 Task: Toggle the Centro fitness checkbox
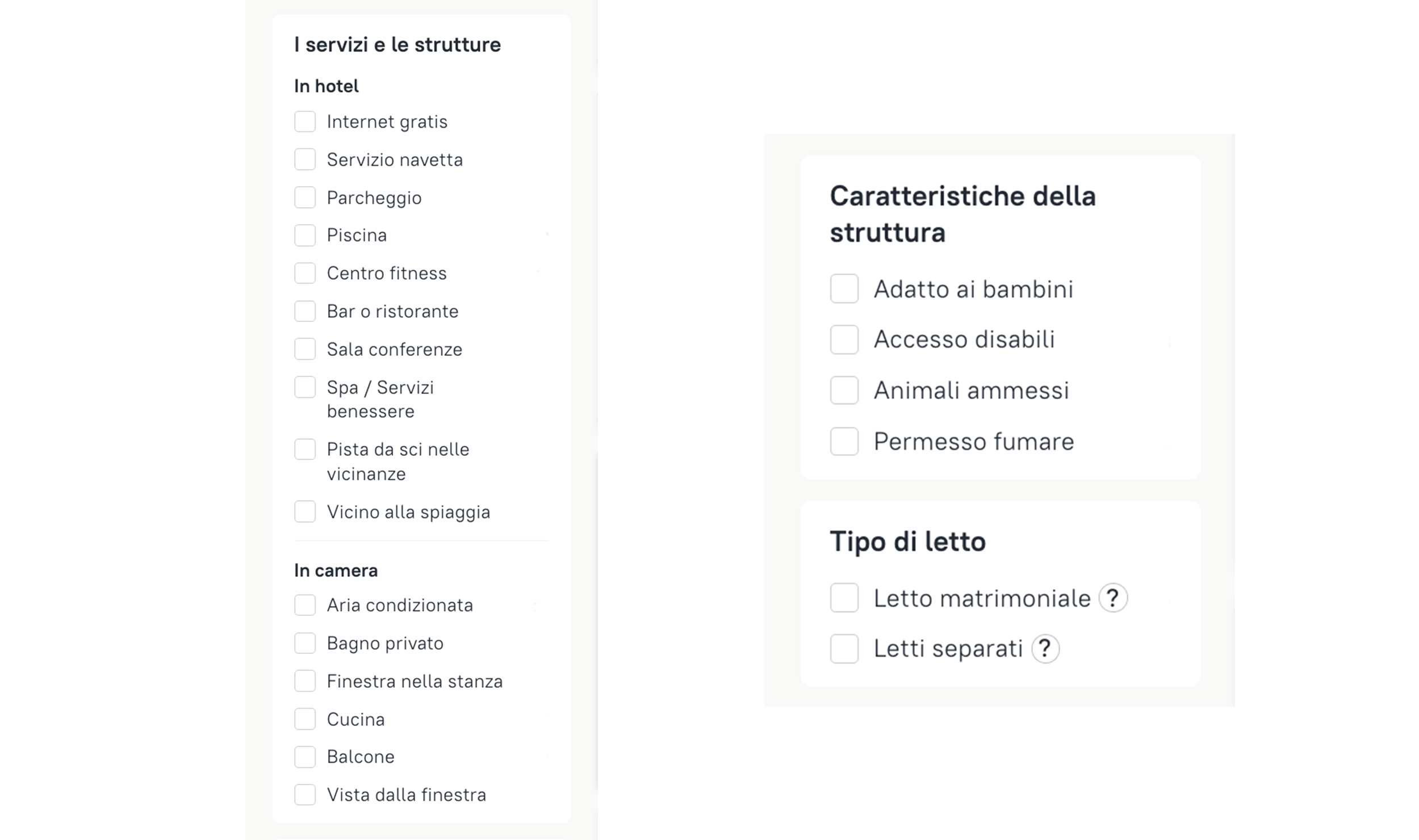pos(305,273)
